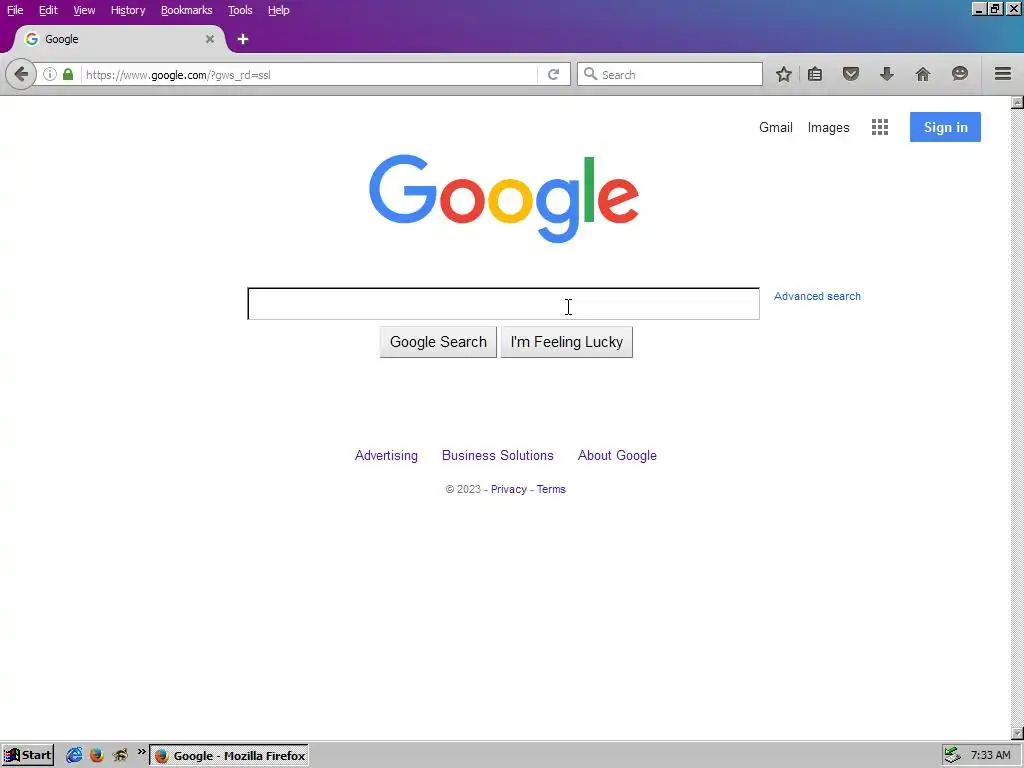
Task: Open the Advanced search link
Action: [x=817, y=296]
